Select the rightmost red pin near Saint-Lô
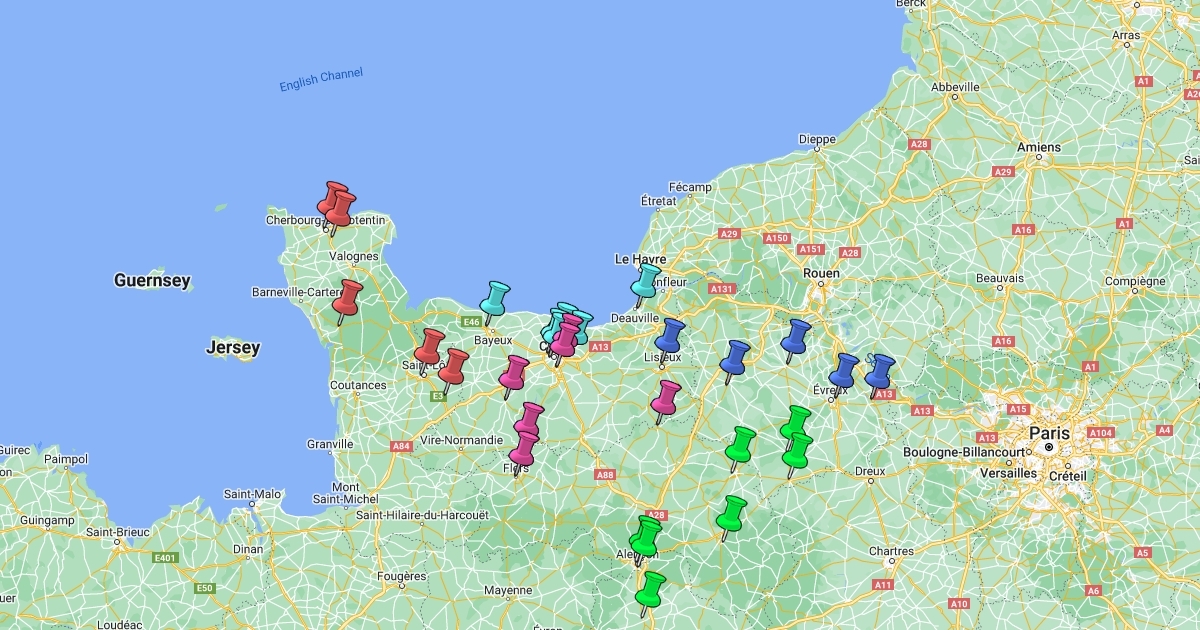This screenshot has height=630, width=1200. [453, 366]
